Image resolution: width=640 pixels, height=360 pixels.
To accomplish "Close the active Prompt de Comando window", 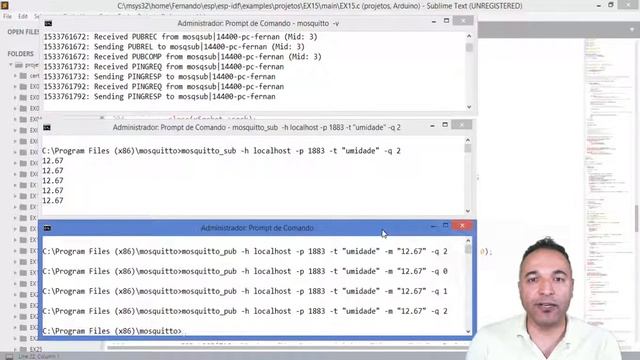I will tap(462, 225).
